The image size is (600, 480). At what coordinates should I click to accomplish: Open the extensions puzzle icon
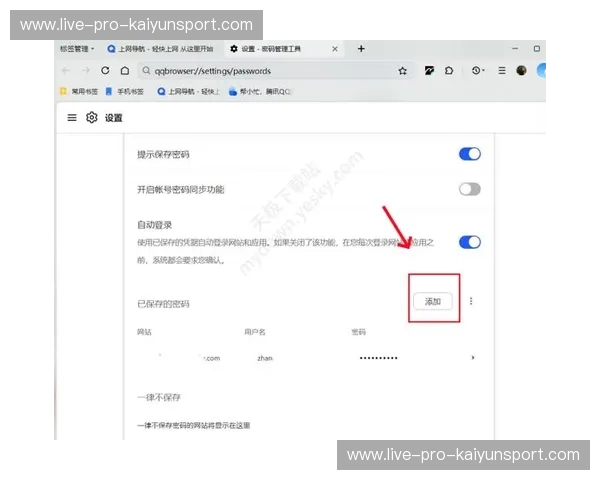pos(449,70)
